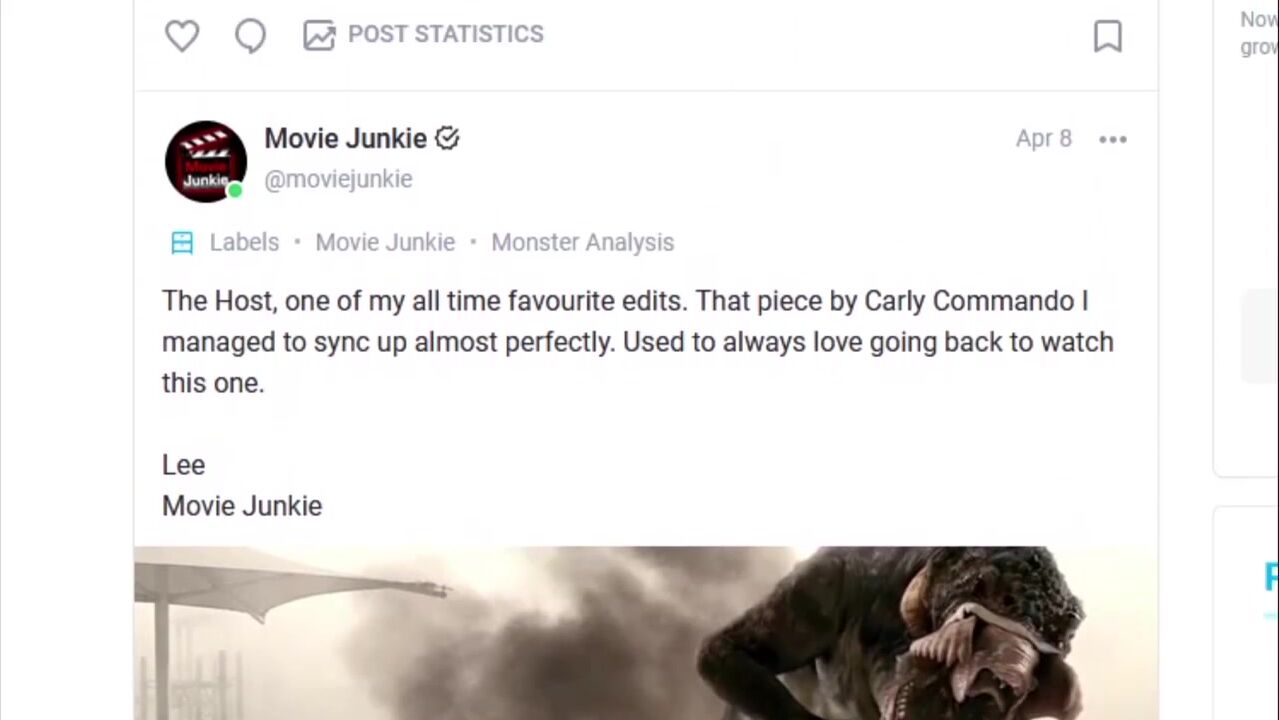This screenshot has height=720, width=1279.
Task: Filter by the Monster Analysis label
Action: click(582, 242)
